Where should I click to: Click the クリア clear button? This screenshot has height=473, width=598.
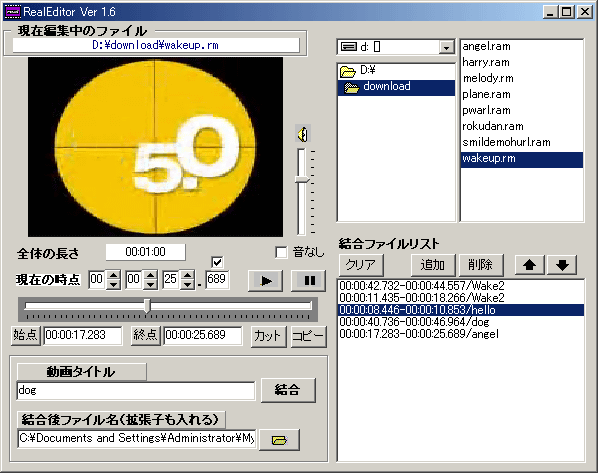coord(361,265)
